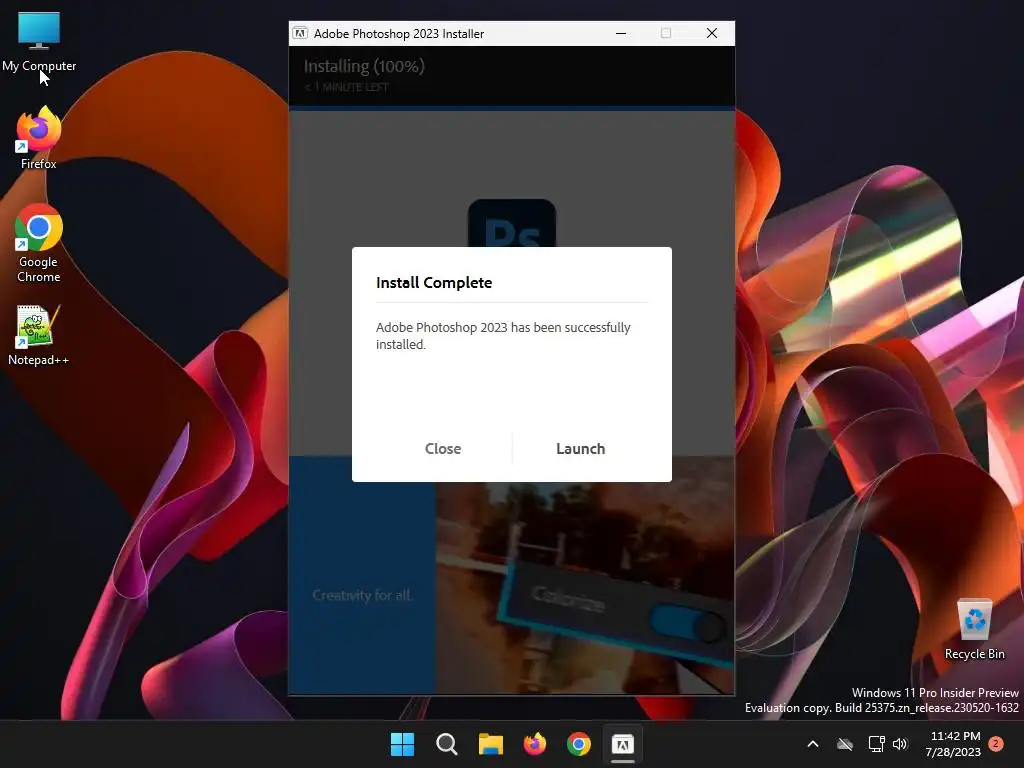The width and height of the screenshot is (1024, 768).
Task: Open Firefox from the taskbar
Action: click(x=535, y=744)
